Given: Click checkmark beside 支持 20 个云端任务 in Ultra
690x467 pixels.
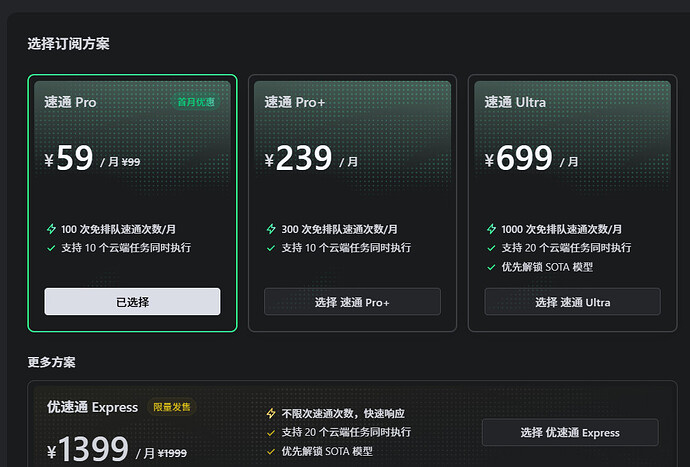Looking at the screenshot, I should tap(492, 248).
